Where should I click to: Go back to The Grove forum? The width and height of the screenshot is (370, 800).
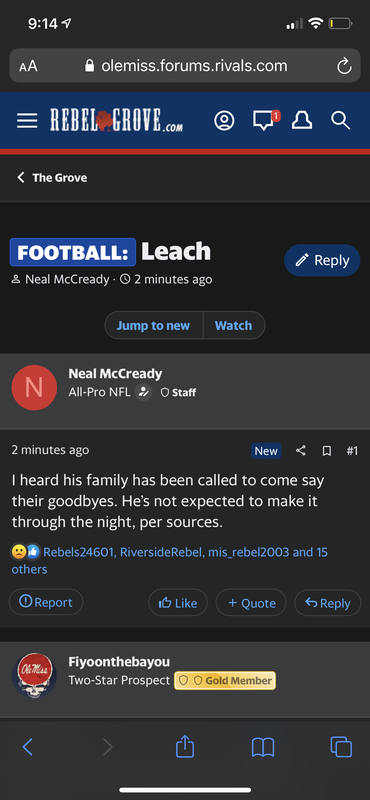pyautogui.click(x=52, y=178)
